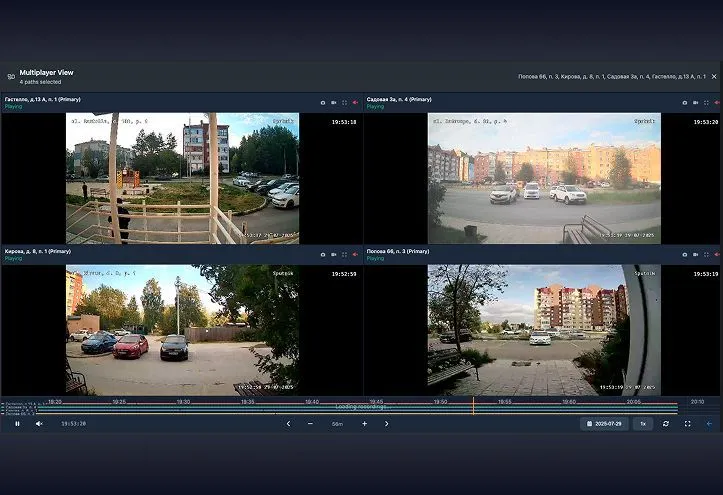This screenshot has height=495, width=723.
Task: Mute the audio with speaker icon
Action: click(x=39, y=424)
